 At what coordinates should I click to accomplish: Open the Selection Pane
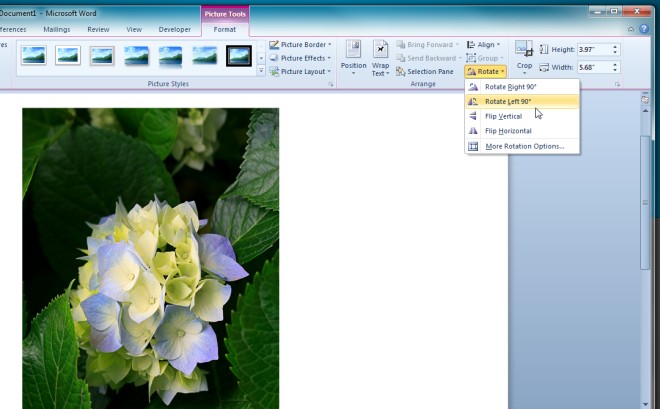[425, 72]
